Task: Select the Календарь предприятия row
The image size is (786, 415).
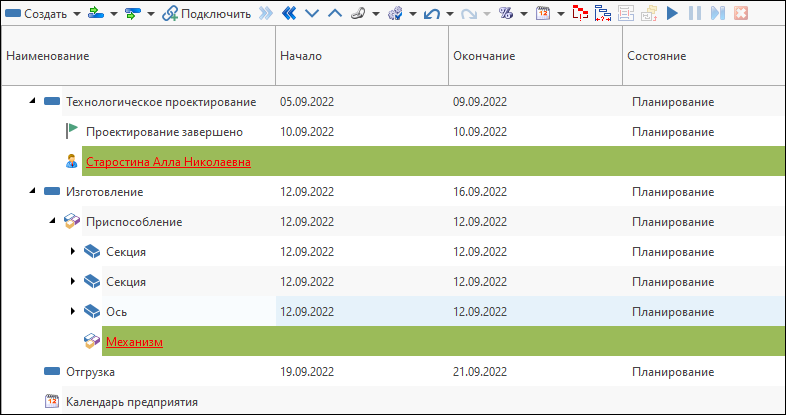Action: click(x=393, y=401)
